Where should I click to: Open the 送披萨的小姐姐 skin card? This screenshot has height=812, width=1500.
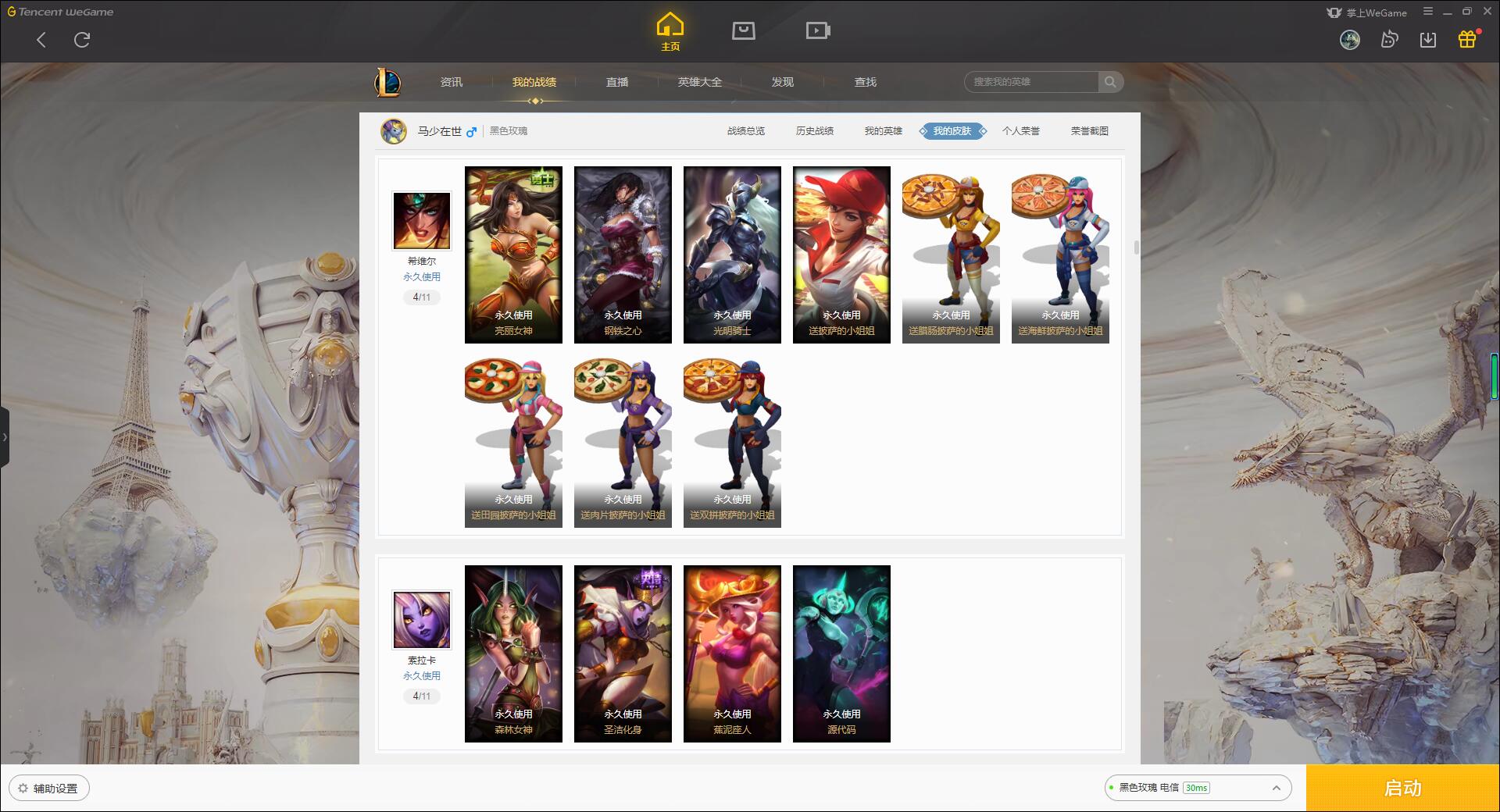841,255
